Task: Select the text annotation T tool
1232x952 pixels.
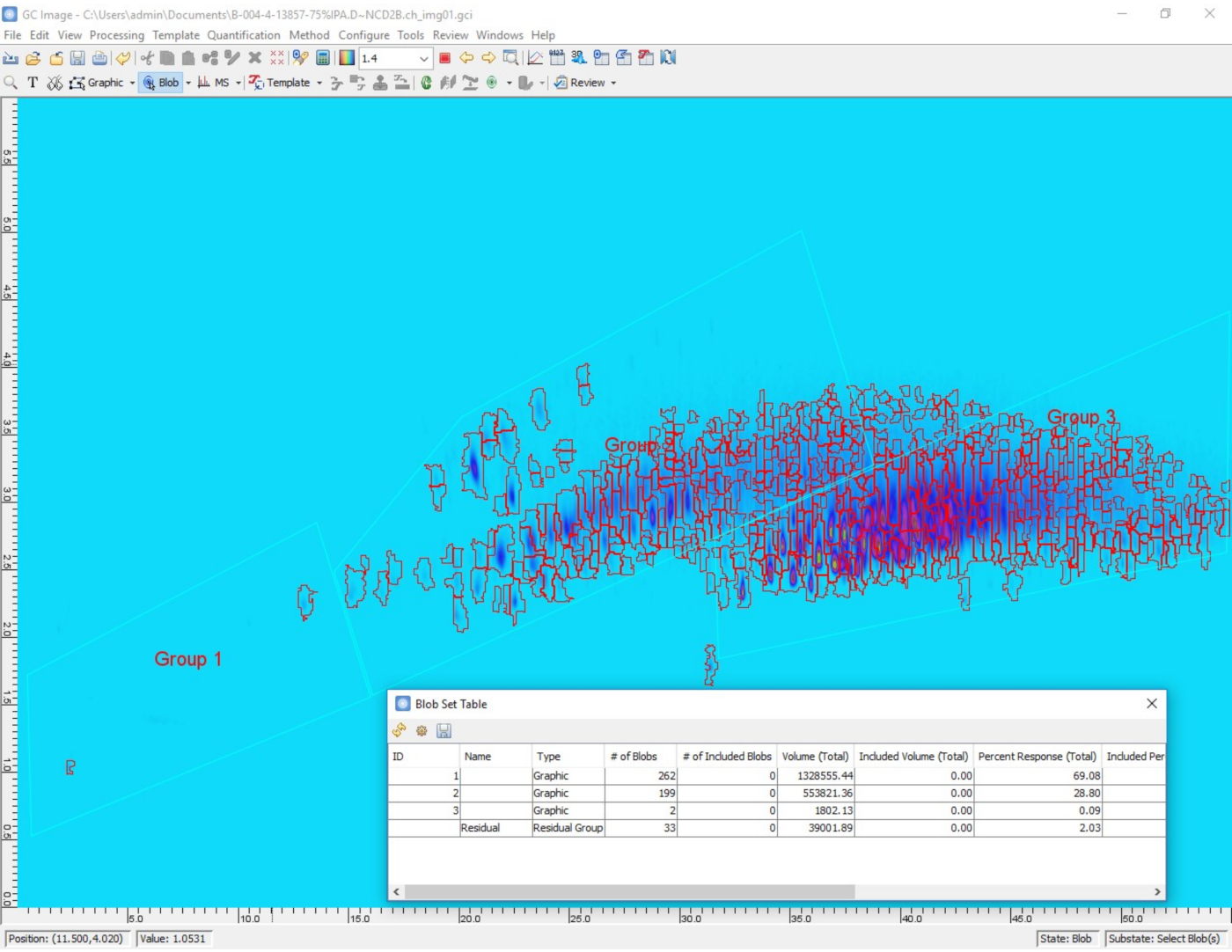Action: coord(33,83)
